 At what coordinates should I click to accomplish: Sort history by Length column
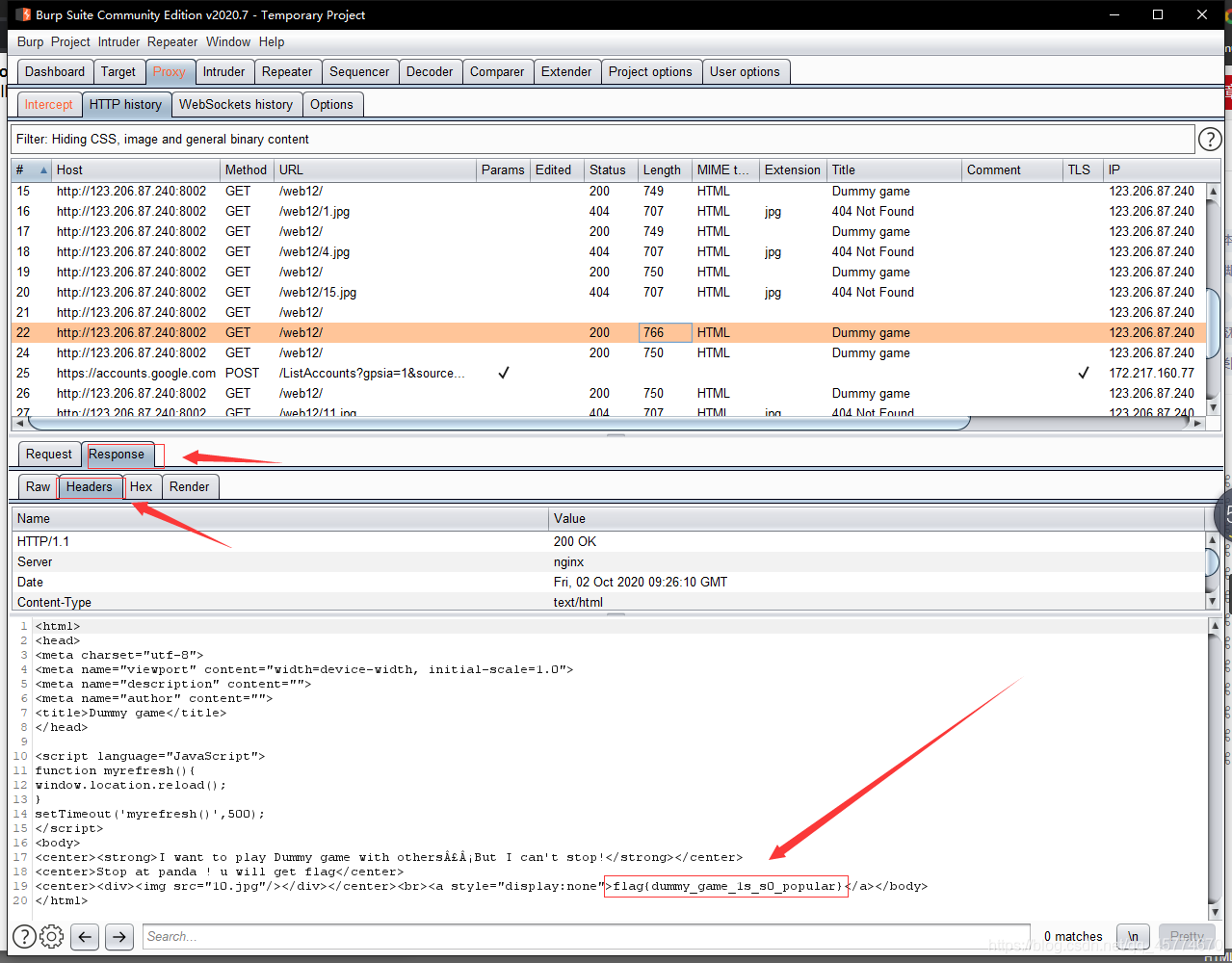pyautogui.click(x=665, y=169)
